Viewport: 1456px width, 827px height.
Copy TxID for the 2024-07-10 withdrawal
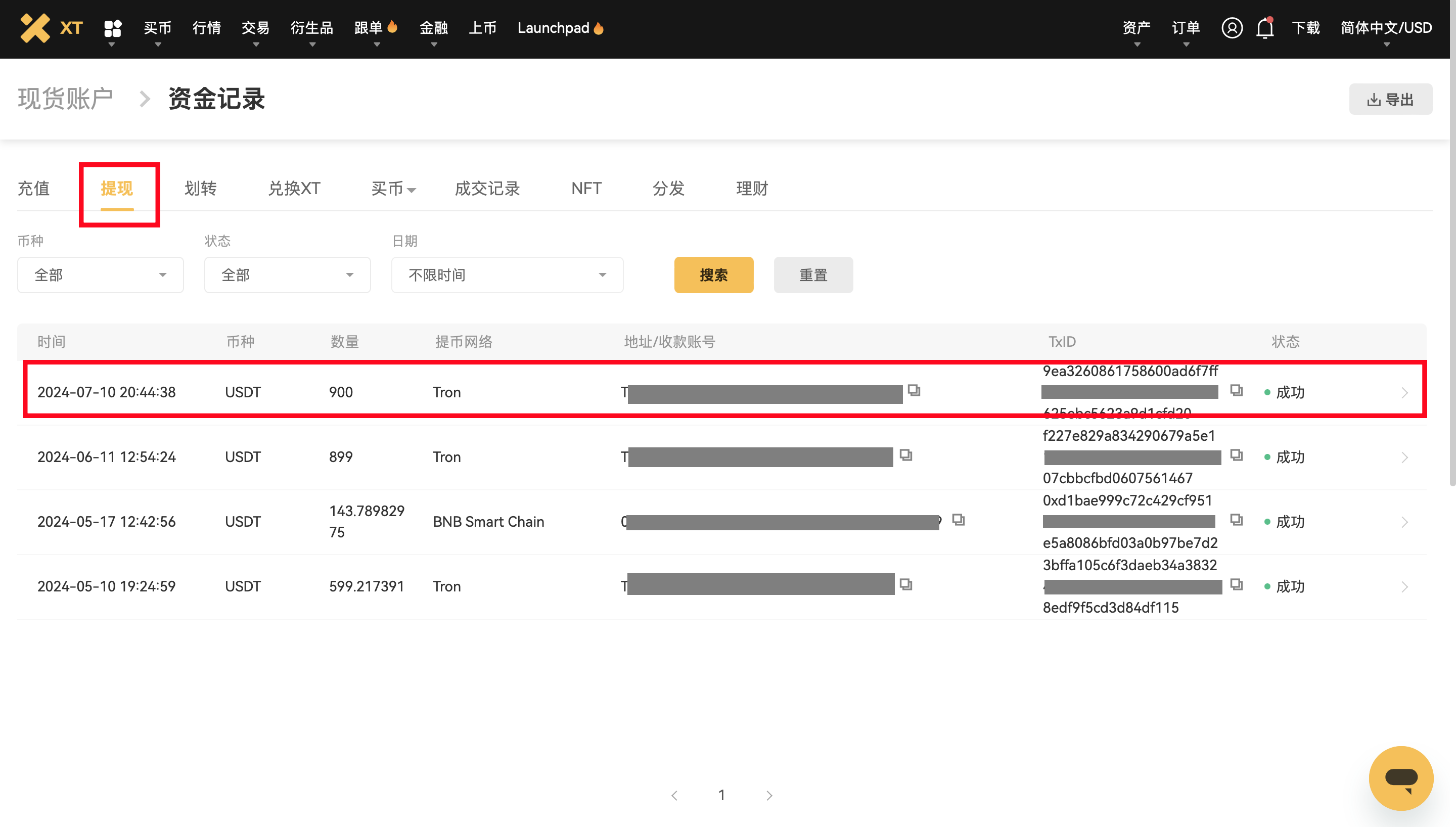[1236, 390]
